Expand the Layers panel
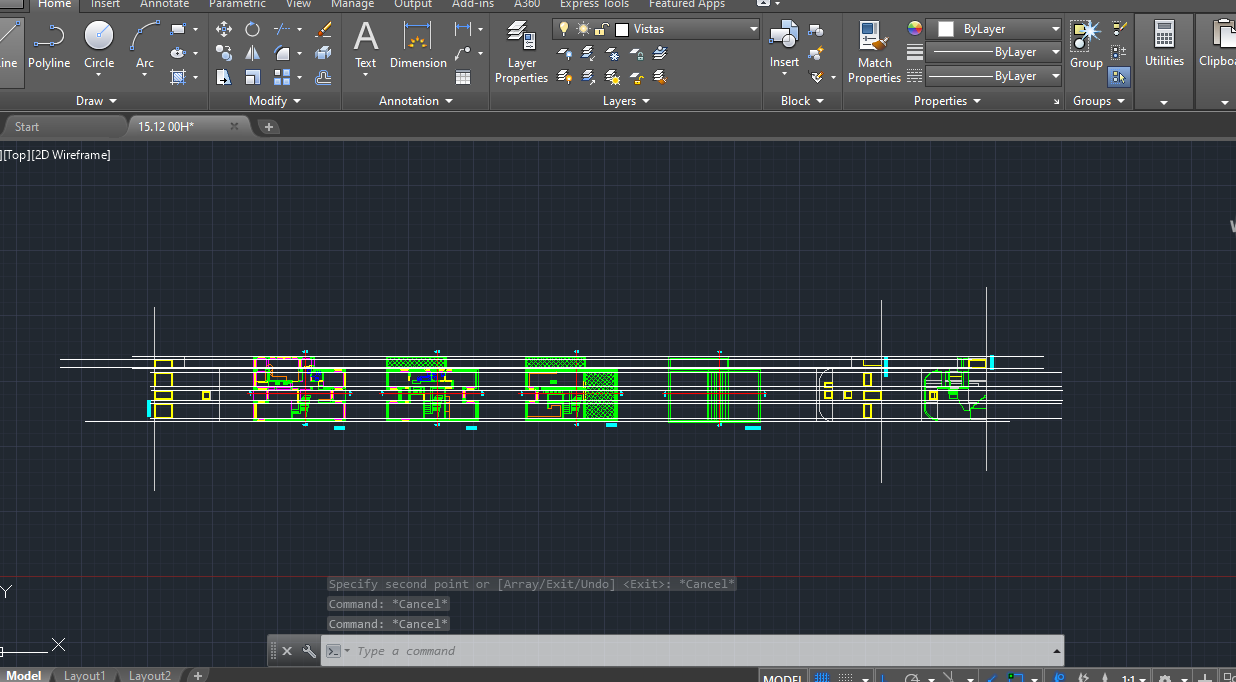 627,101
